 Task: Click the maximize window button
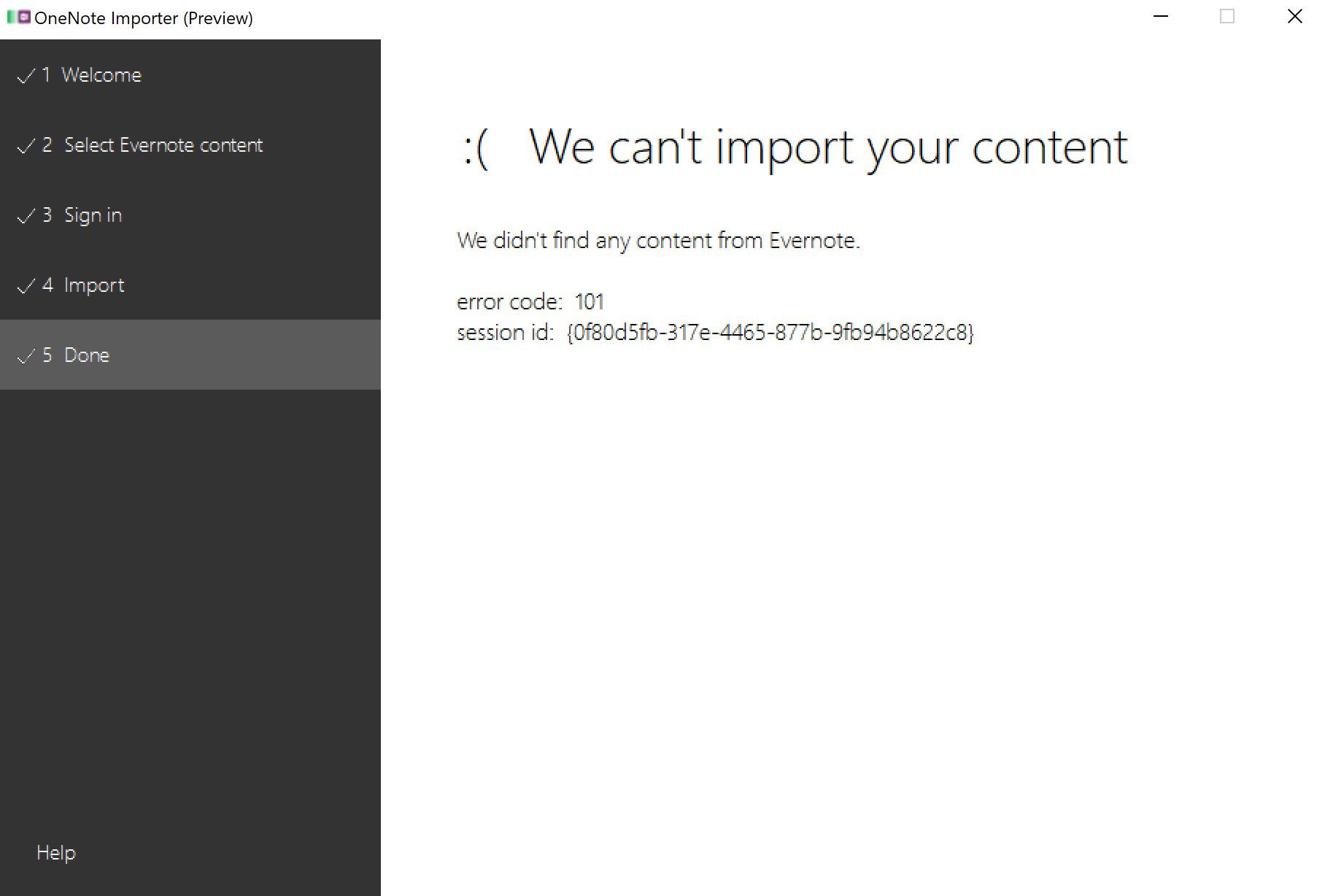point(1227,16)
